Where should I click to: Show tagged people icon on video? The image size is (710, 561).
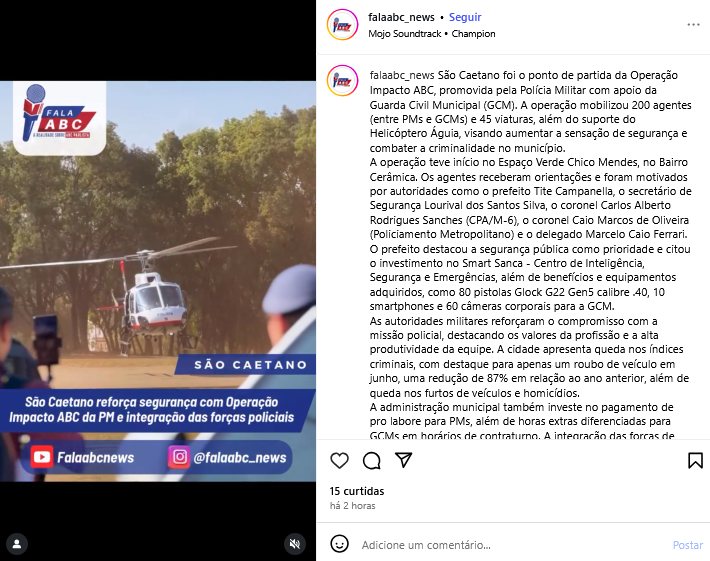coord(17,544)
